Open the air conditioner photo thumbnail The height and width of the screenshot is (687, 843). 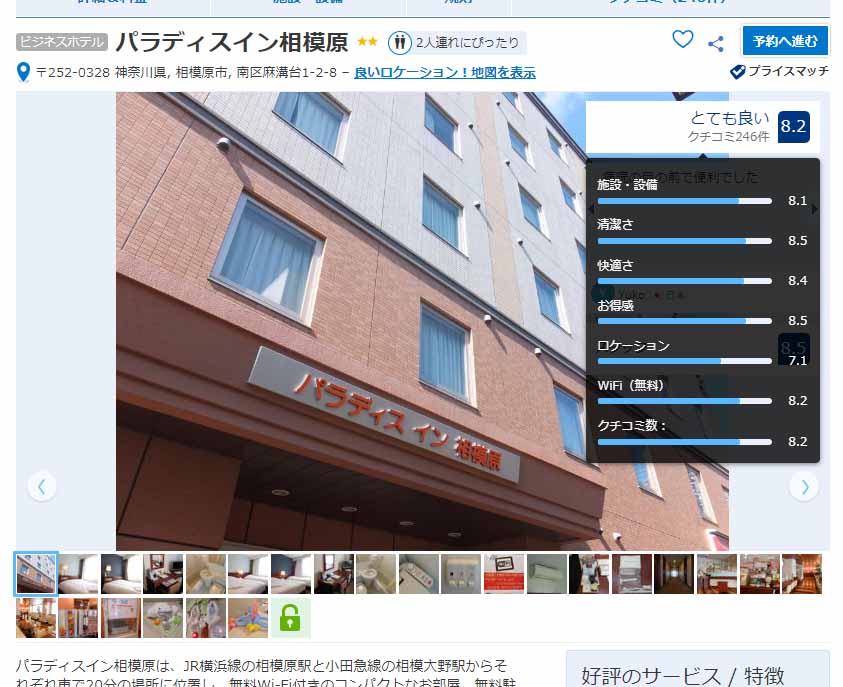[547, 574]
